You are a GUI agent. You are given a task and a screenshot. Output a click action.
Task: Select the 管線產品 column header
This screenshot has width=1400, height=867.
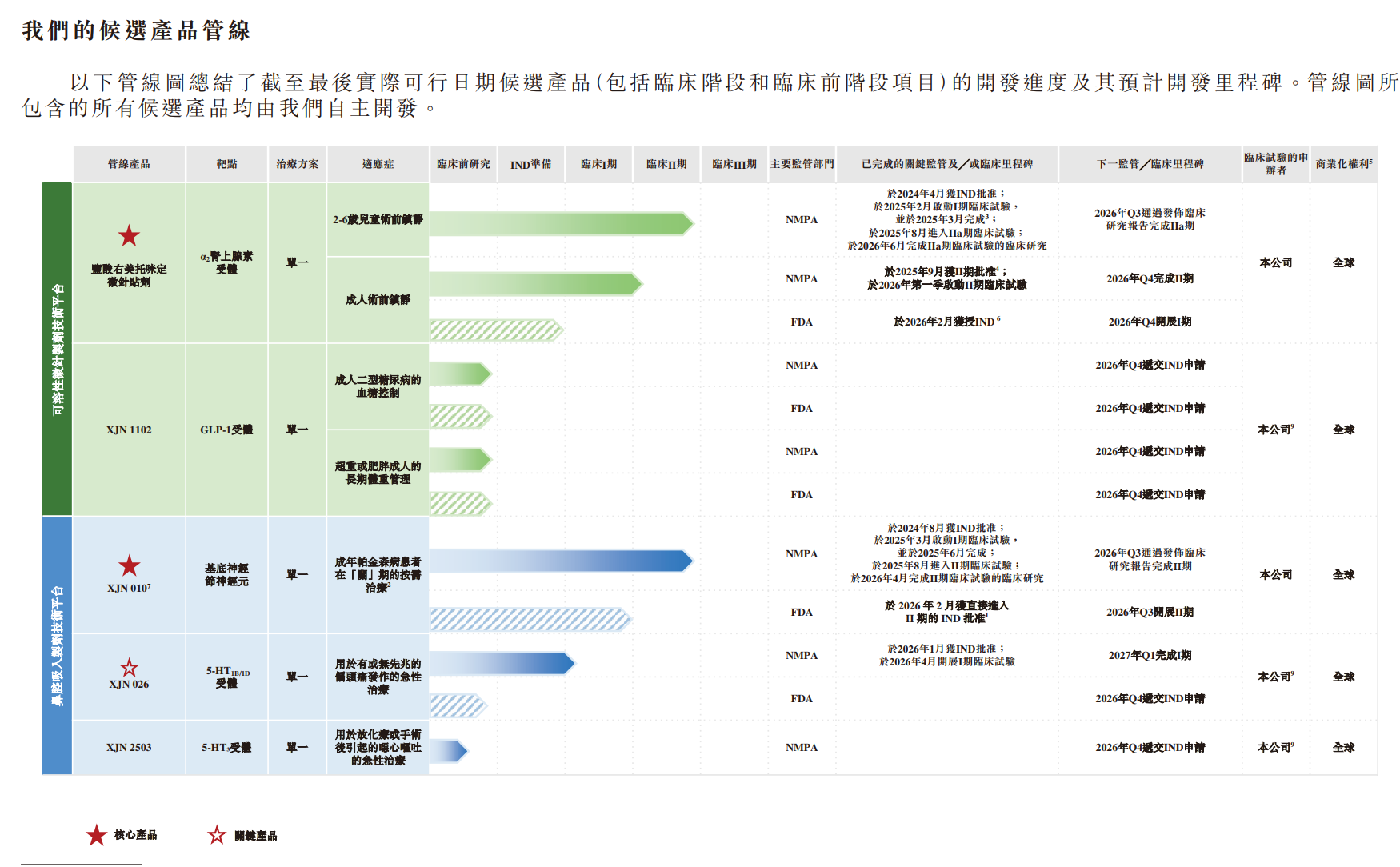click(129, 164)
